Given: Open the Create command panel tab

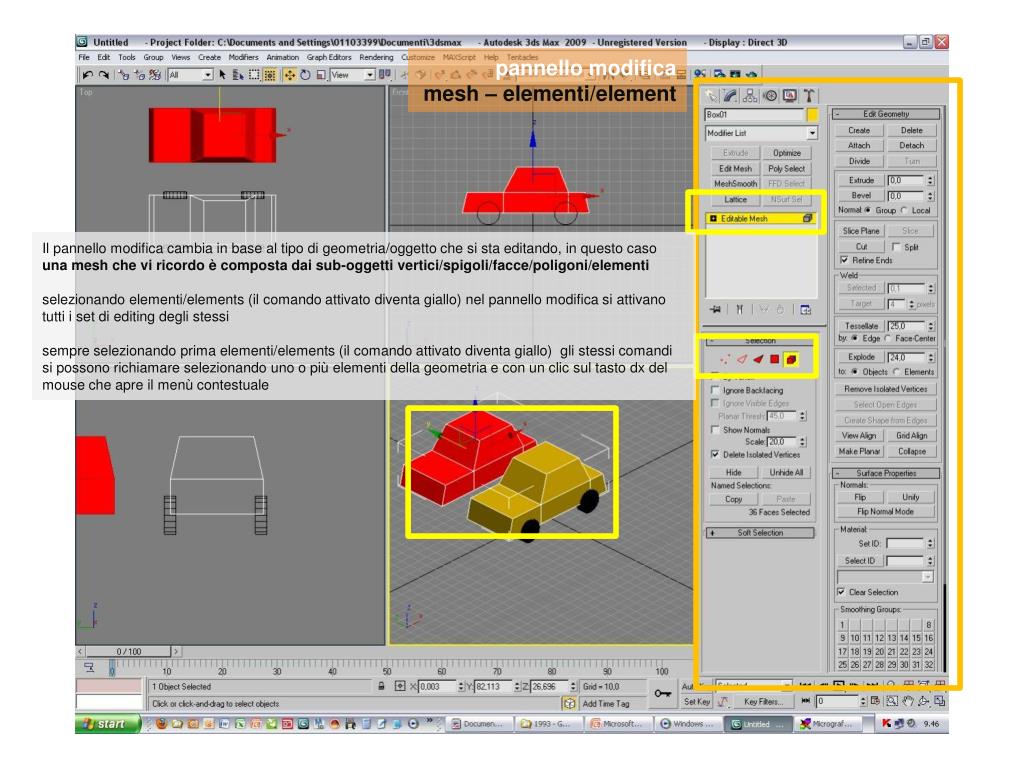Looking at the screenshot, I should pyautogui.click(x=711, y=96).
